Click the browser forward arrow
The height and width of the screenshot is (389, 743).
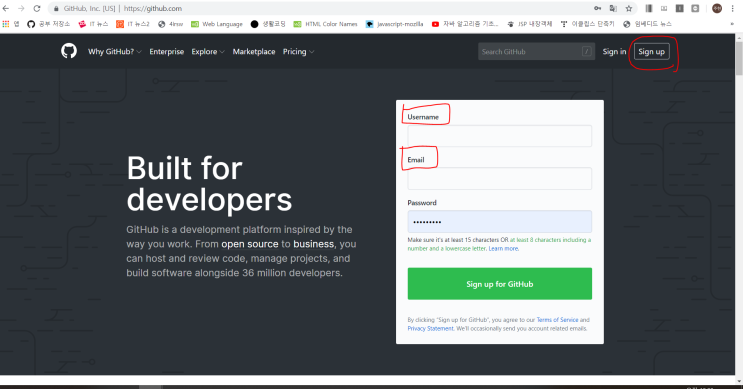click(x=21, y=9)
